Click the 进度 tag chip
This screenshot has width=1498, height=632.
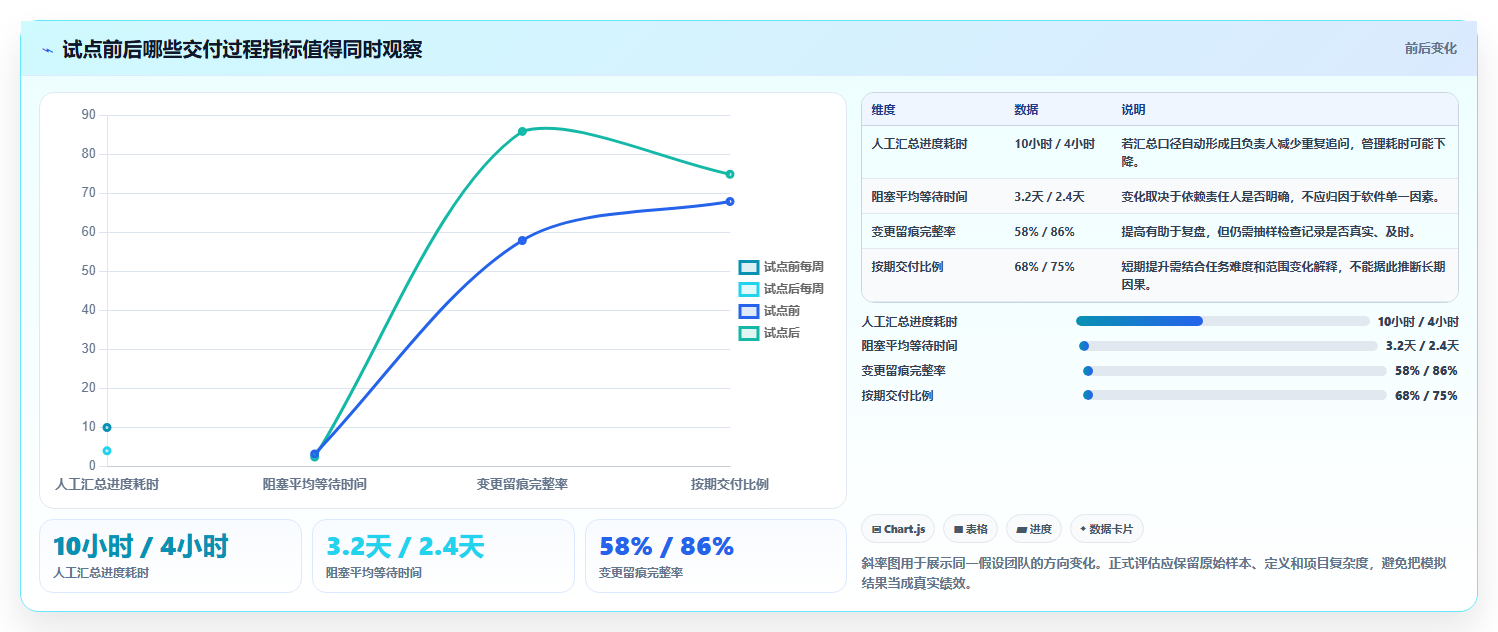click(1034, 529)
